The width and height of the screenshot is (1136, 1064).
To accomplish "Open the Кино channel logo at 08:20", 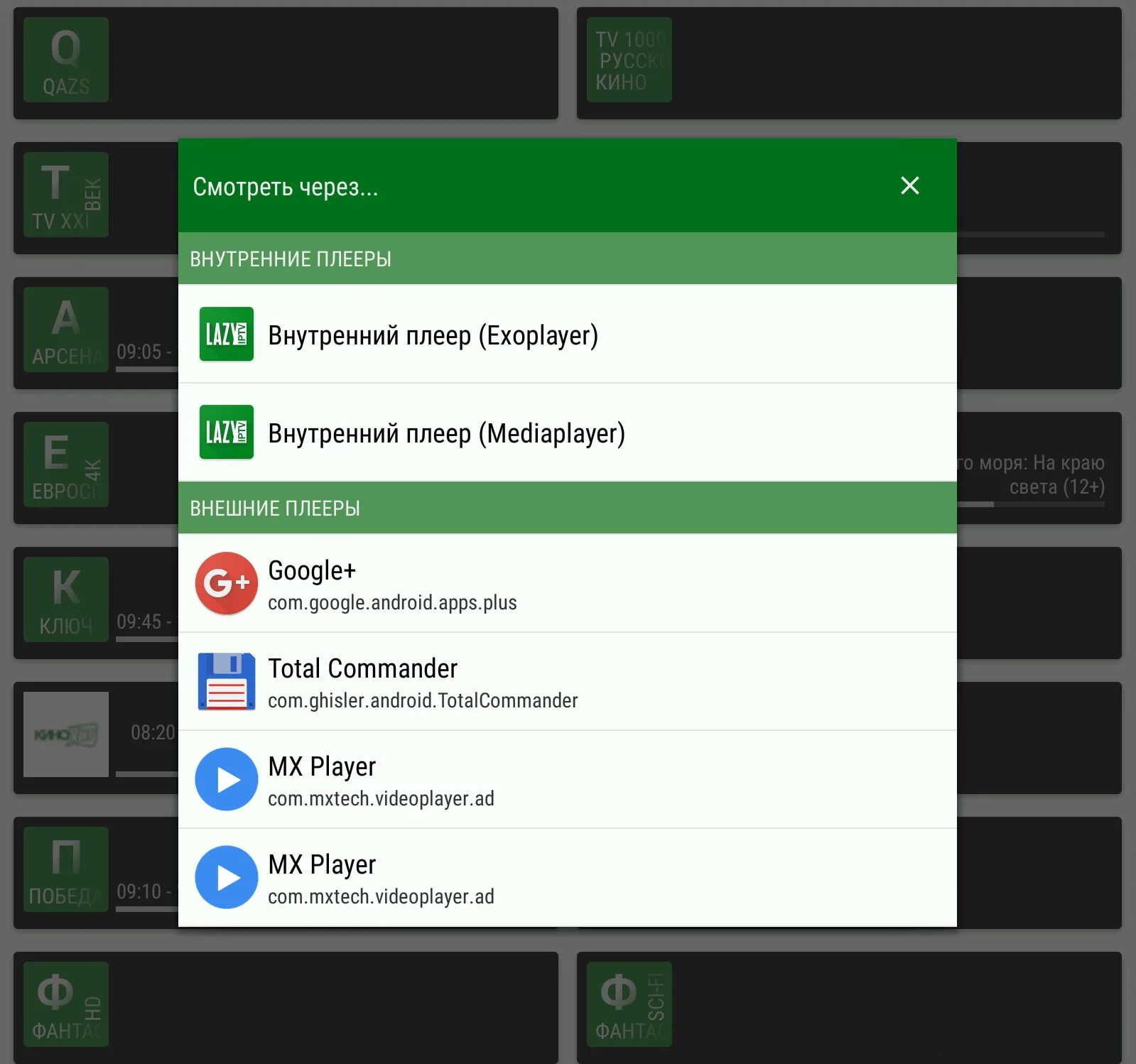I will (x=66, y=734).
